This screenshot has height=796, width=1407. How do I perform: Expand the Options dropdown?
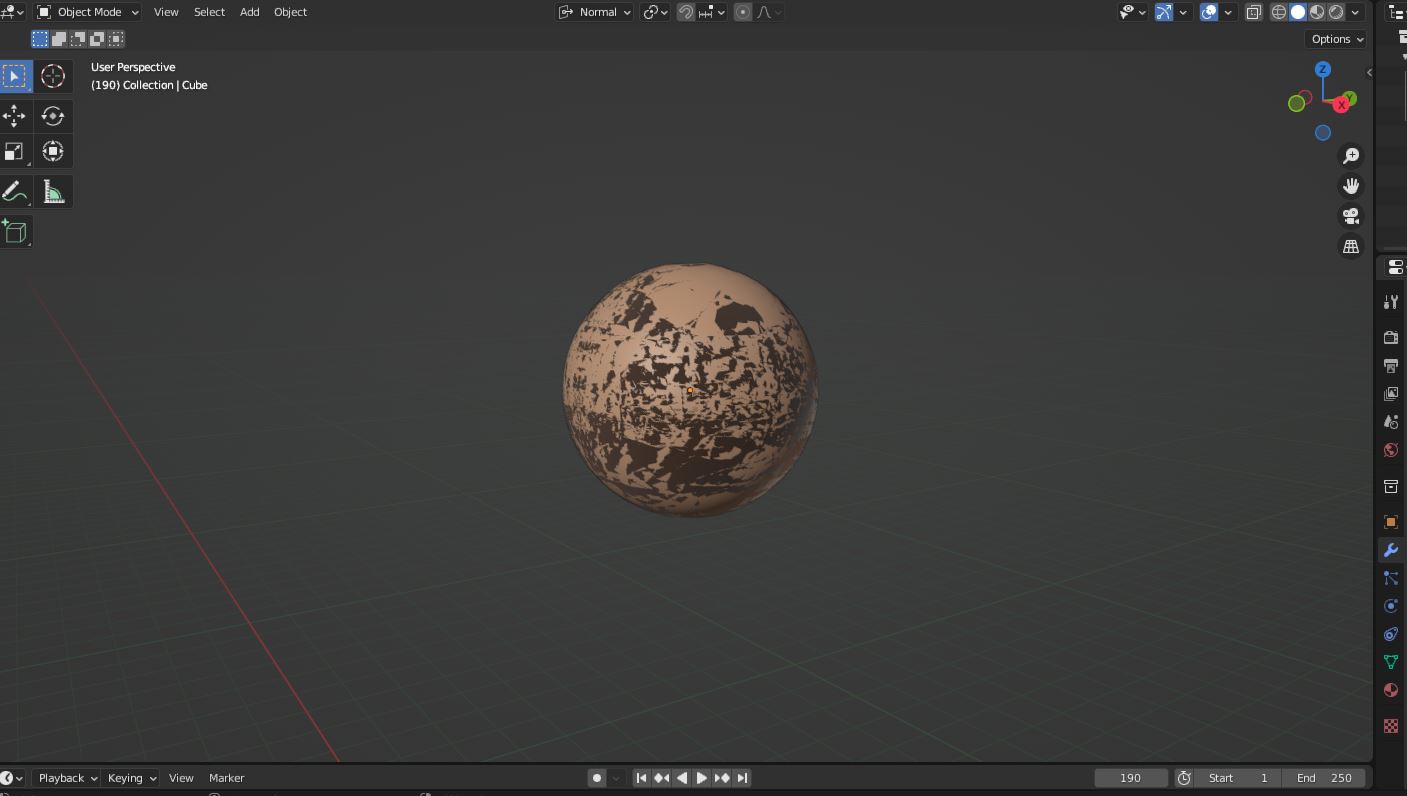pos(1336,39)
